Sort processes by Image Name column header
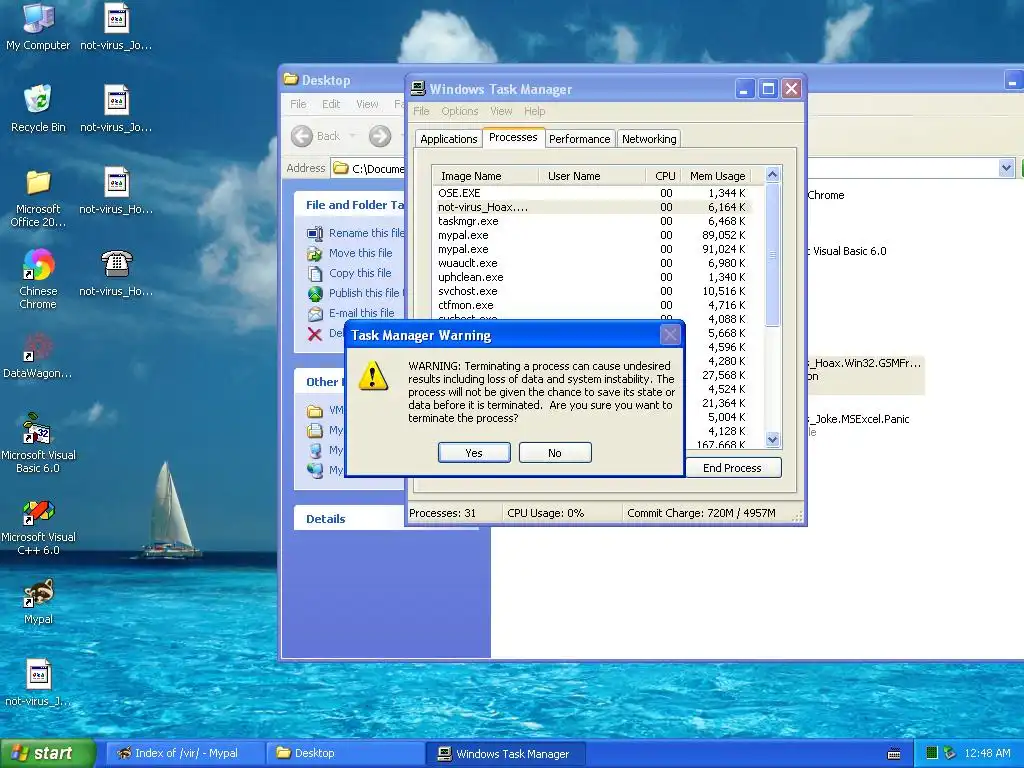 [x=485, y=176]
